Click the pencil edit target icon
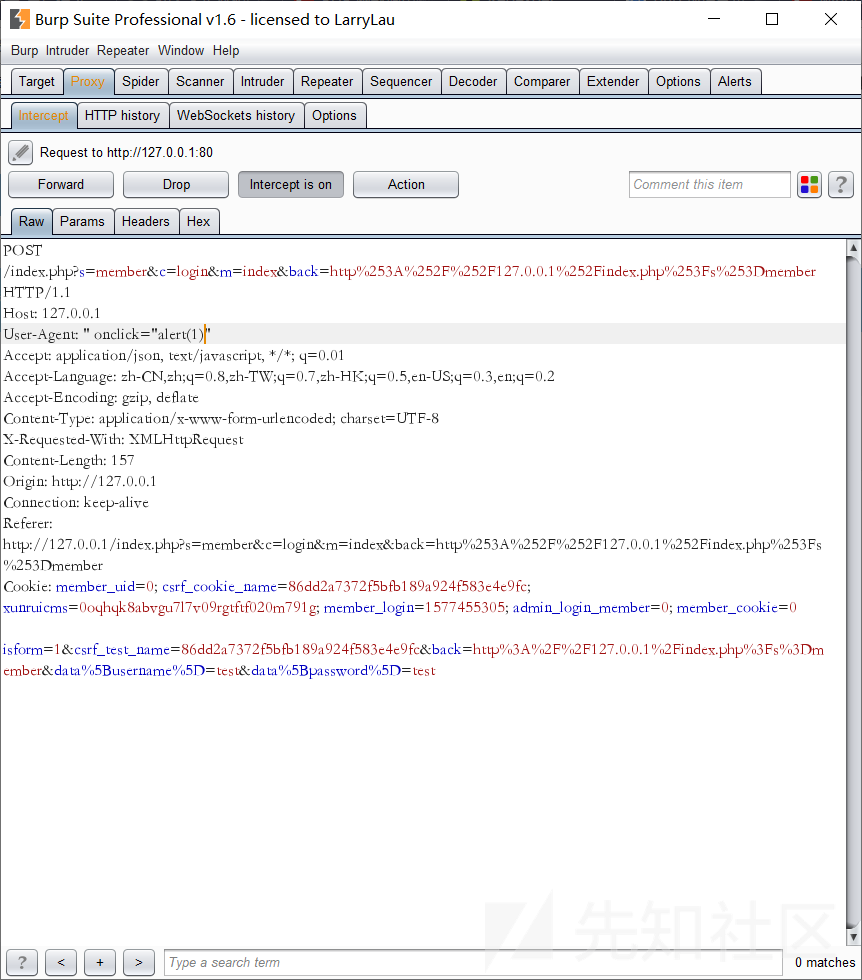Viewport: 862px width, 980px height. 21,152
